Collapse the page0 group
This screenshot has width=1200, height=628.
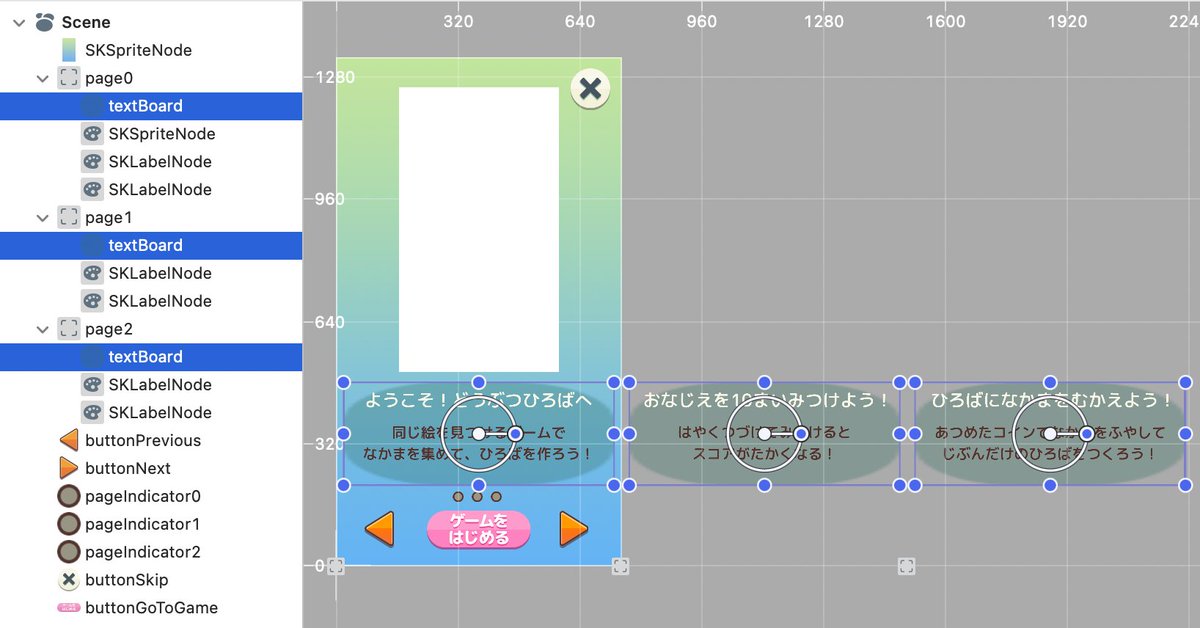tap(41, 77)
